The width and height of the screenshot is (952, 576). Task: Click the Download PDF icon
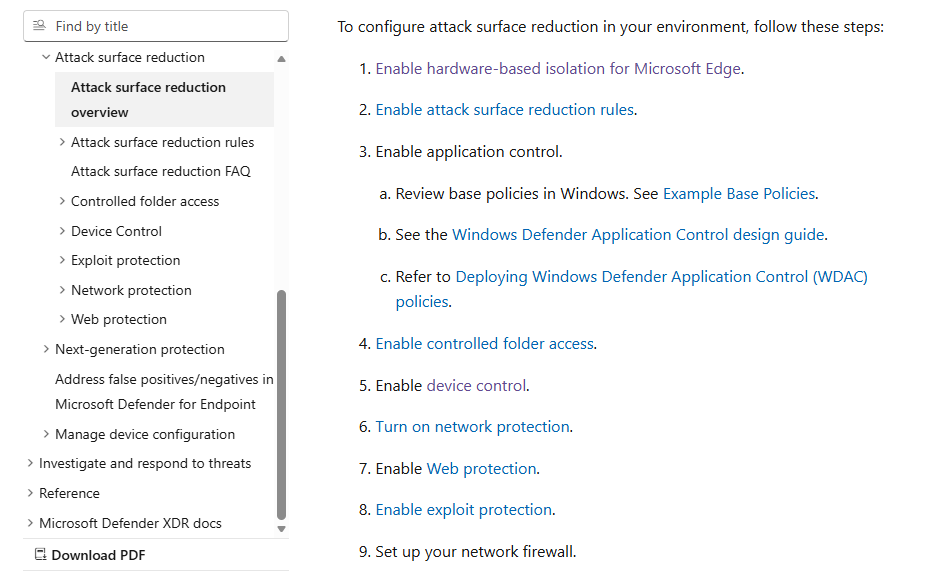pyautogui.click(x=41, y=554)
